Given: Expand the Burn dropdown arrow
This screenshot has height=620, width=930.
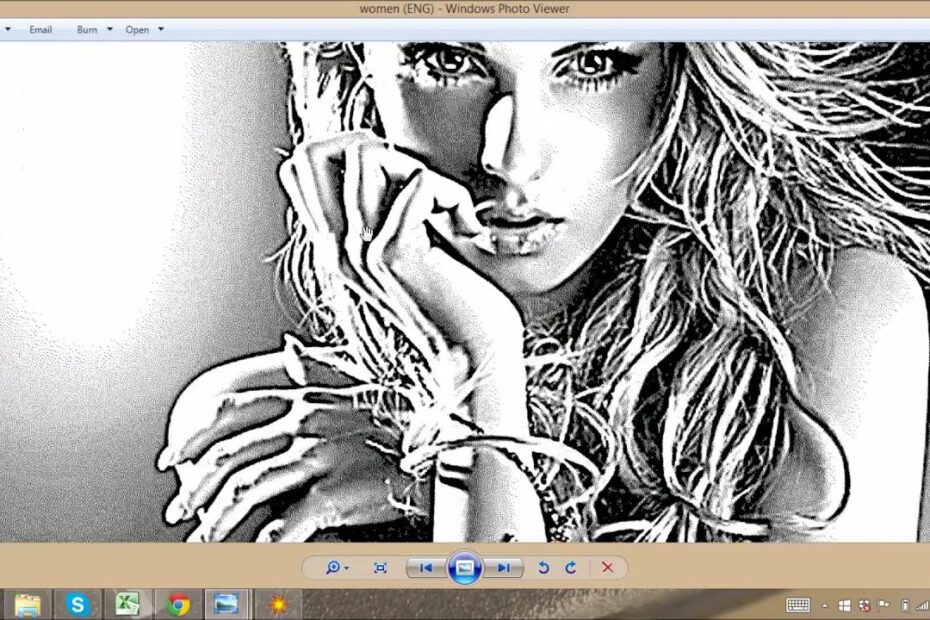Looking at the screenshot, I should [x=110, y=29].
